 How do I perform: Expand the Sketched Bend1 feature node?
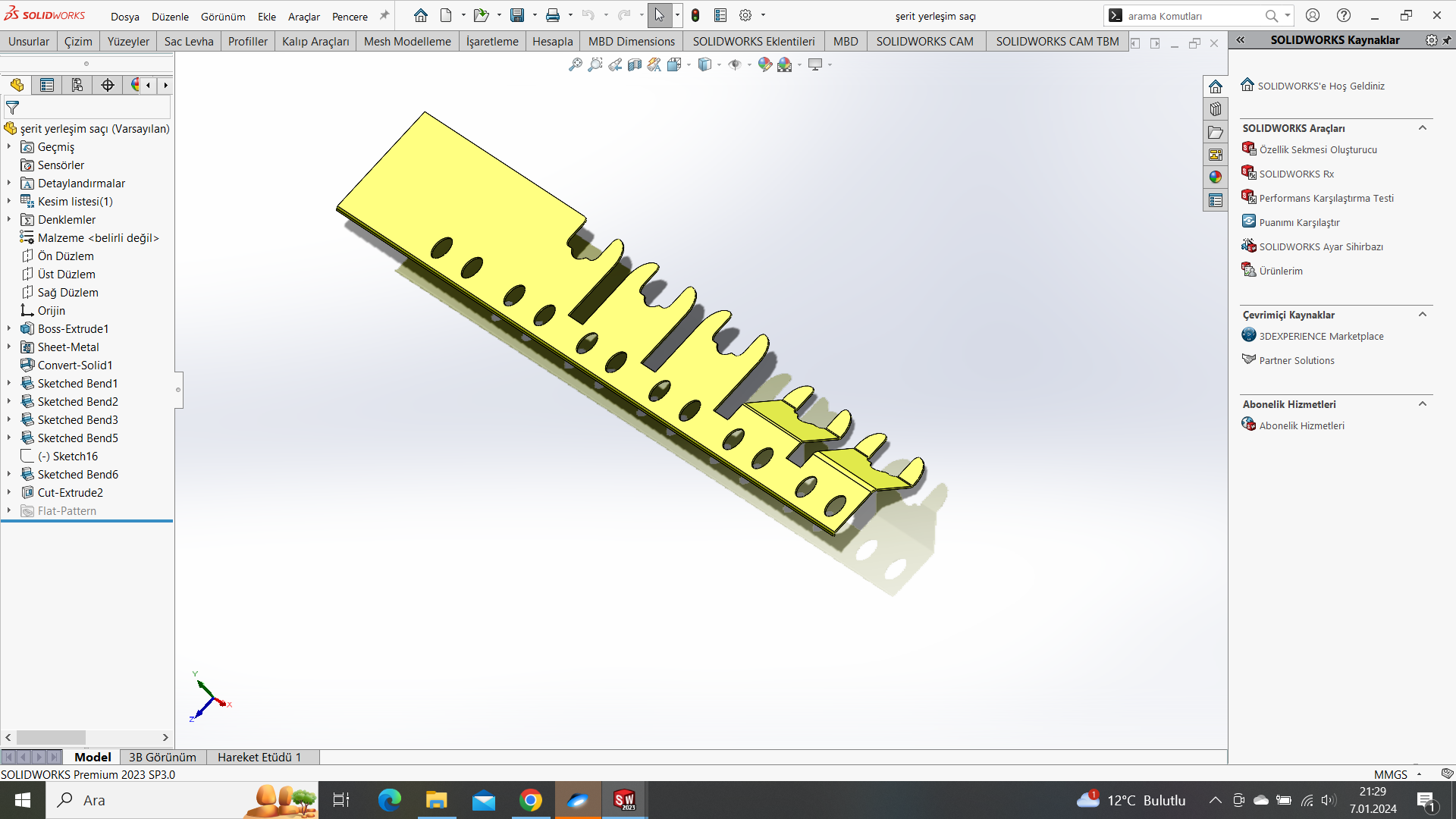pos(9,384)
